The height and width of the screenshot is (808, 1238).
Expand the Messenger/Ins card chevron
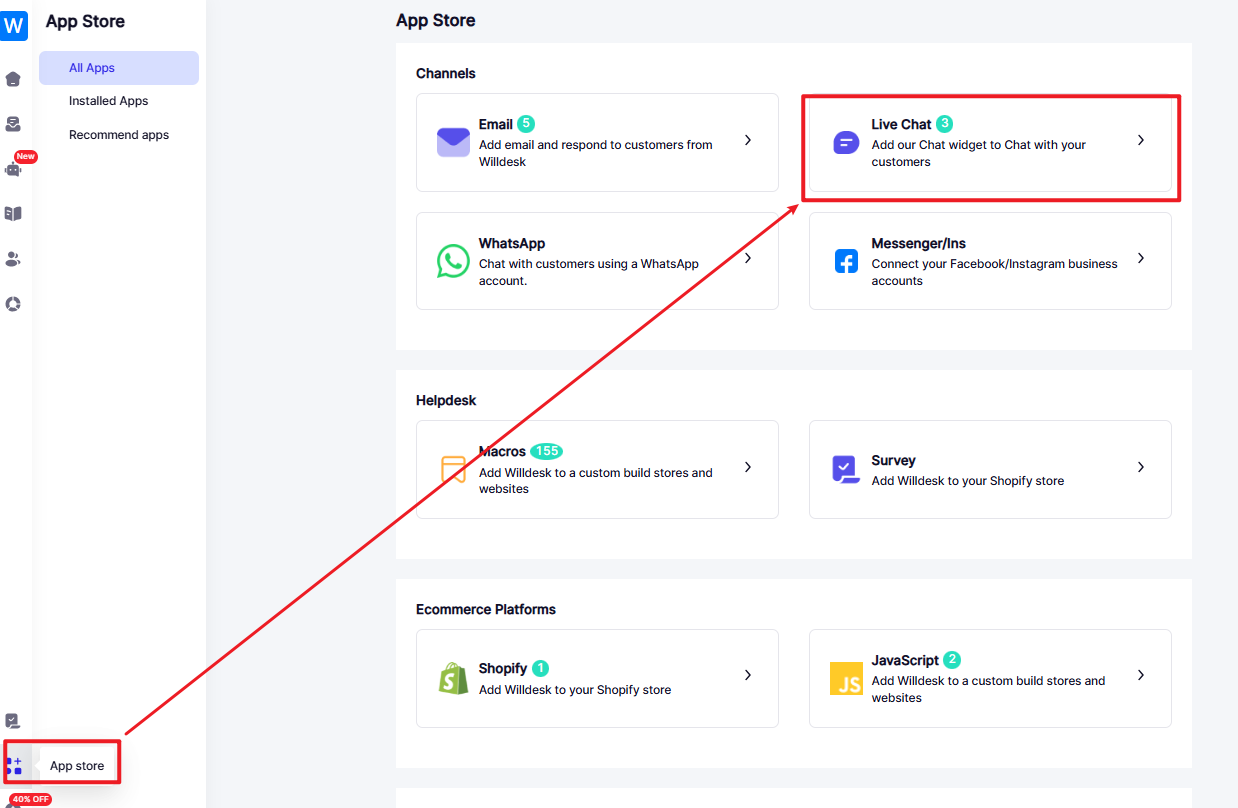tap(1141, 258)
